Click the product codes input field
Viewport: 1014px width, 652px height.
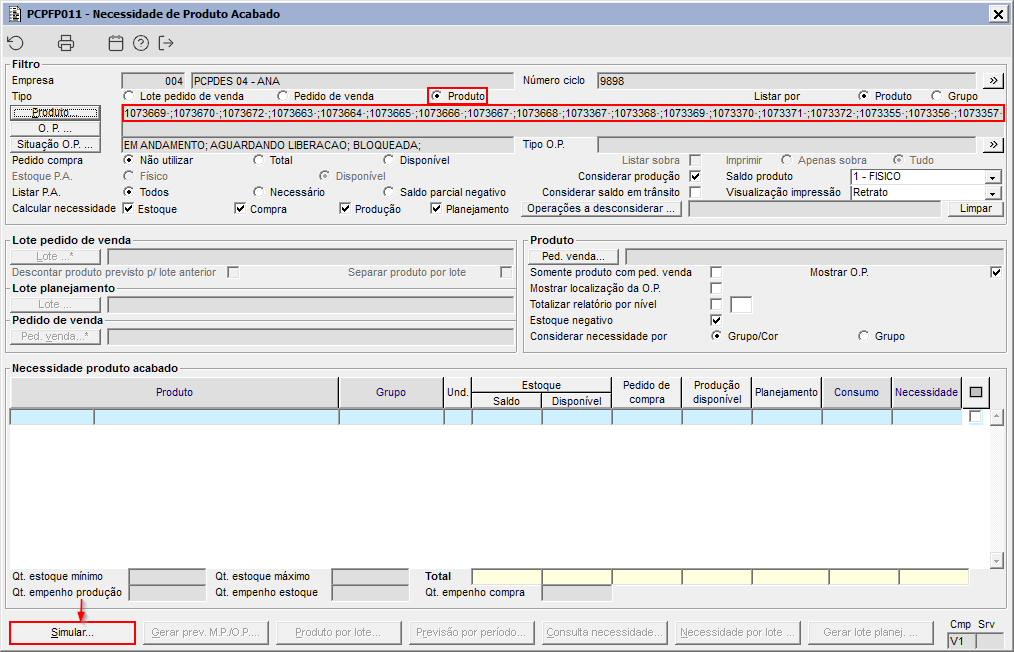(x=563, y=113)
